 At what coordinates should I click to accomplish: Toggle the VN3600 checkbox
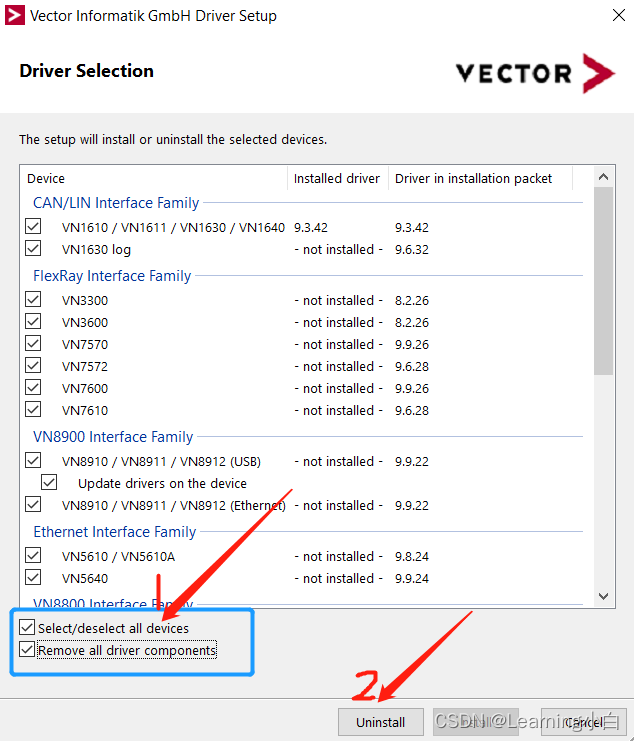click(x=33, y=321)
